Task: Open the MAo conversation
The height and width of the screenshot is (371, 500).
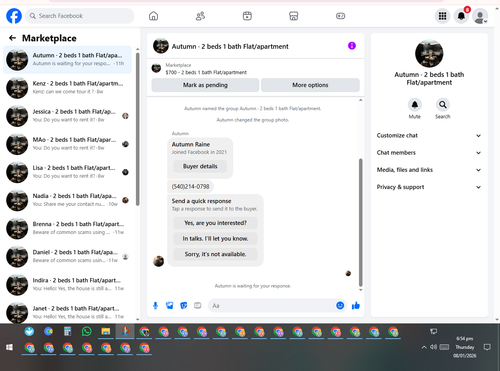Action: click(x=68, y=144)
